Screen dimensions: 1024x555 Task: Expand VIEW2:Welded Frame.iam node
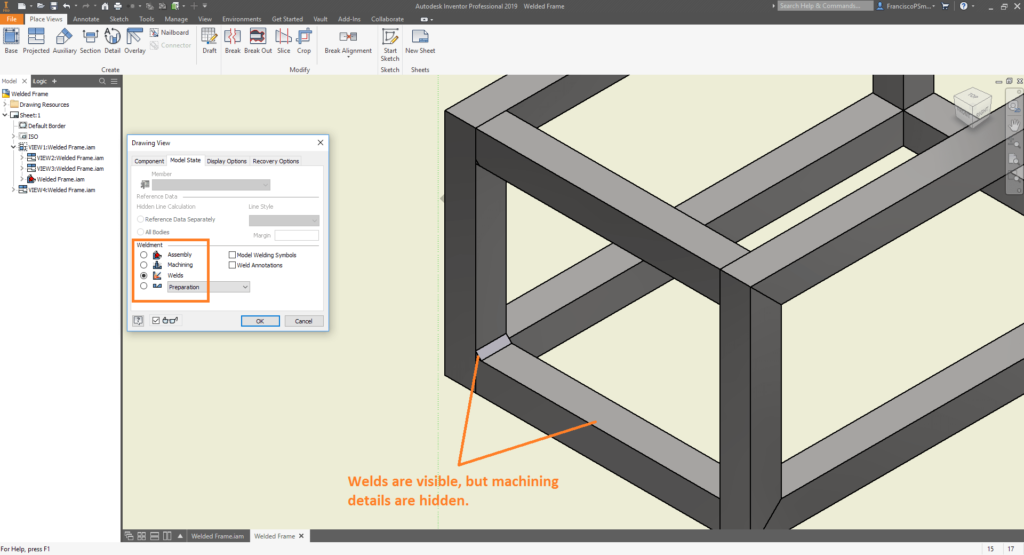(22, 158)
